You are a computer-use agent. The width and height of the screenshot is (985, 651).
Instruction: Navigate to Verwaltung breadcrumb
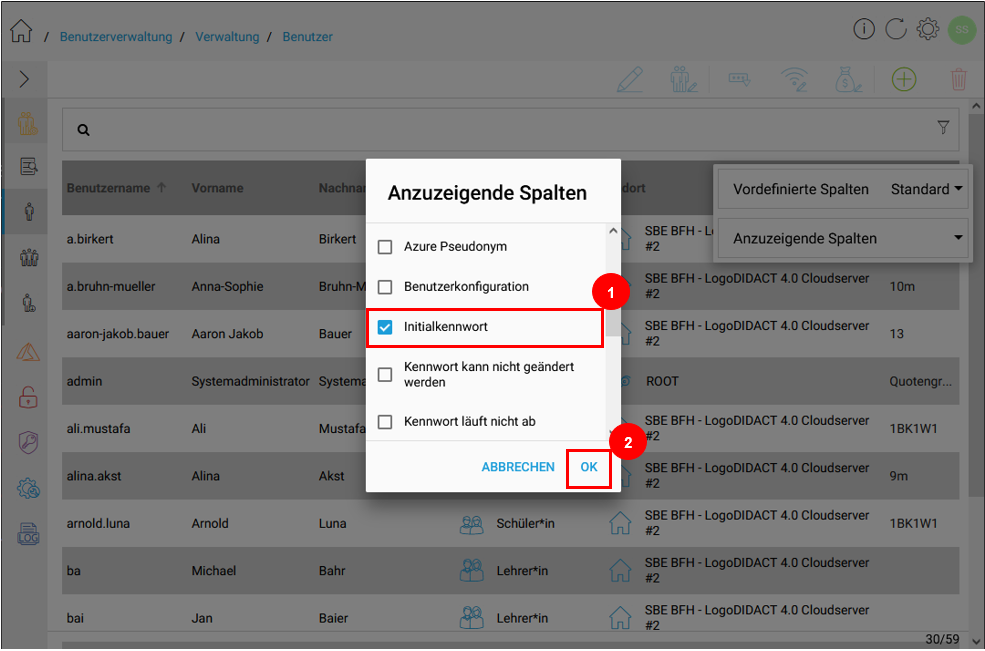pyautogui.click(x=227, y=37)
